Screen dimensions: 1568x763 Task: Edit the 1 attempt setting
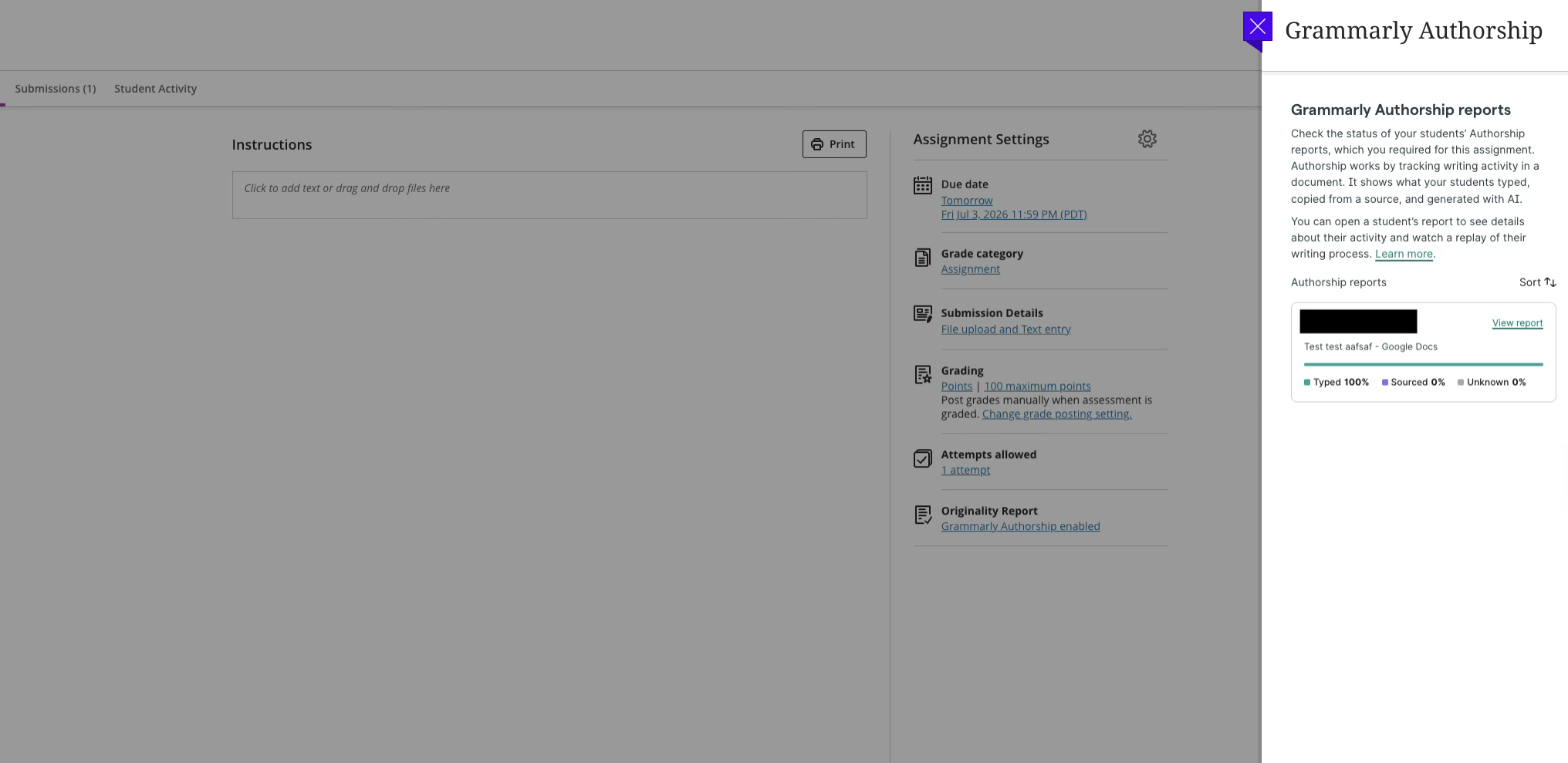pos(966,471)
